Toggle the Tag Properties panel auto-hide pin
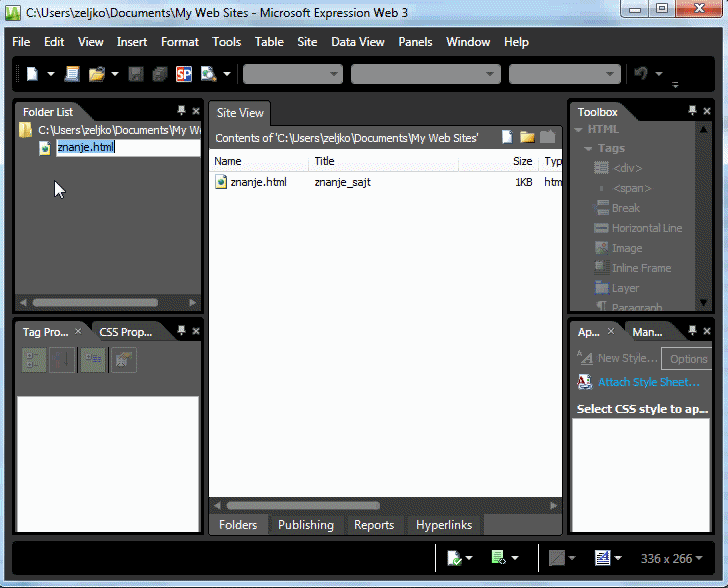 [x=181, y=331]
